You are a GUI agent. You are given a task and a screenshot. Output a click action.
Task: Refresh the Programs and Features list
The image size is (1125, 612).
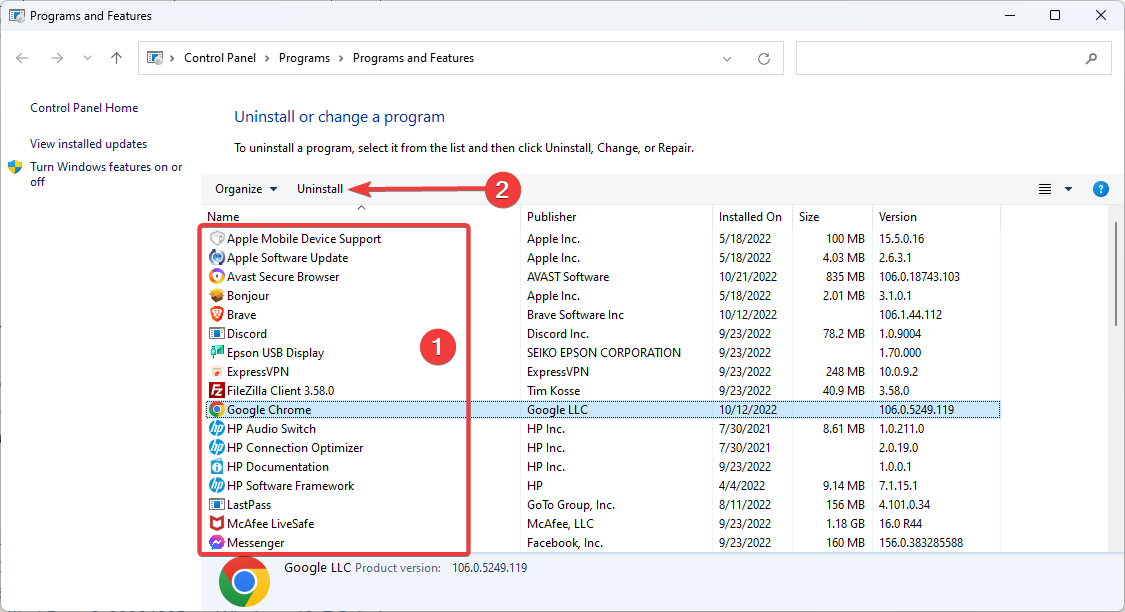[763, 58]
